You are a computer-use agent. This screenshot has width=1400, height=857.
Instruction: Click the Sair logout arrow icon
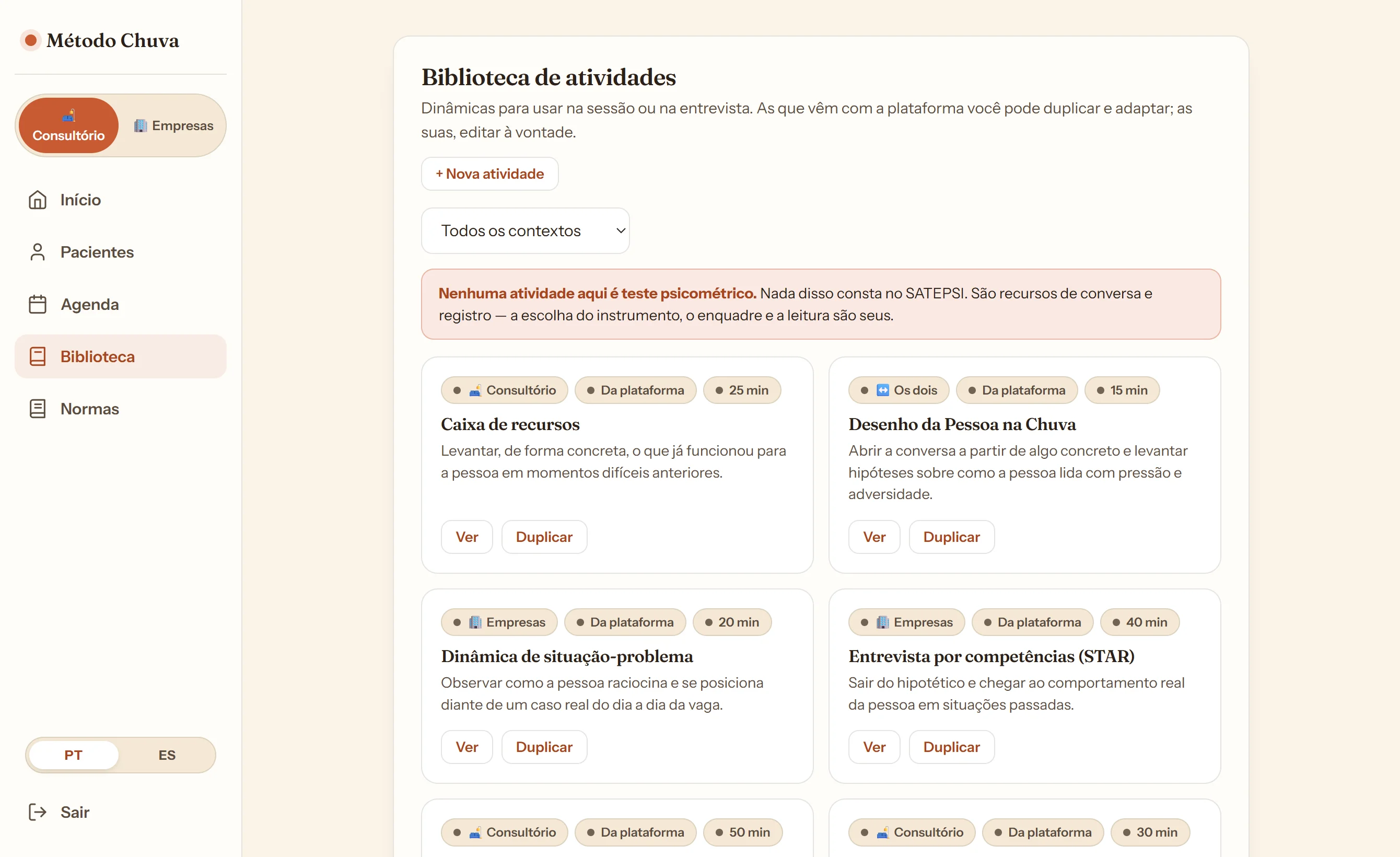pos(38,812)
